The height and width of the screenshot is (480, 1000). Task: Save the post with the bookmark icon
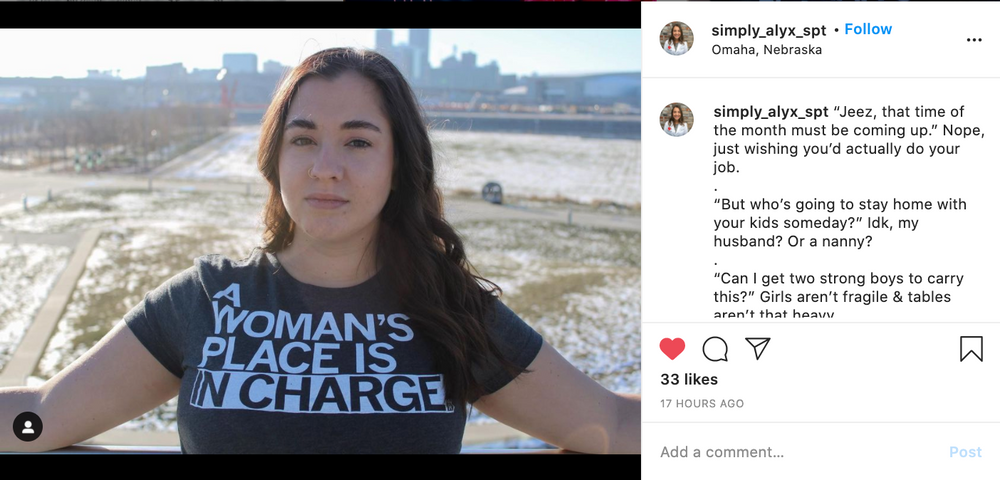(x=971, y=349)
